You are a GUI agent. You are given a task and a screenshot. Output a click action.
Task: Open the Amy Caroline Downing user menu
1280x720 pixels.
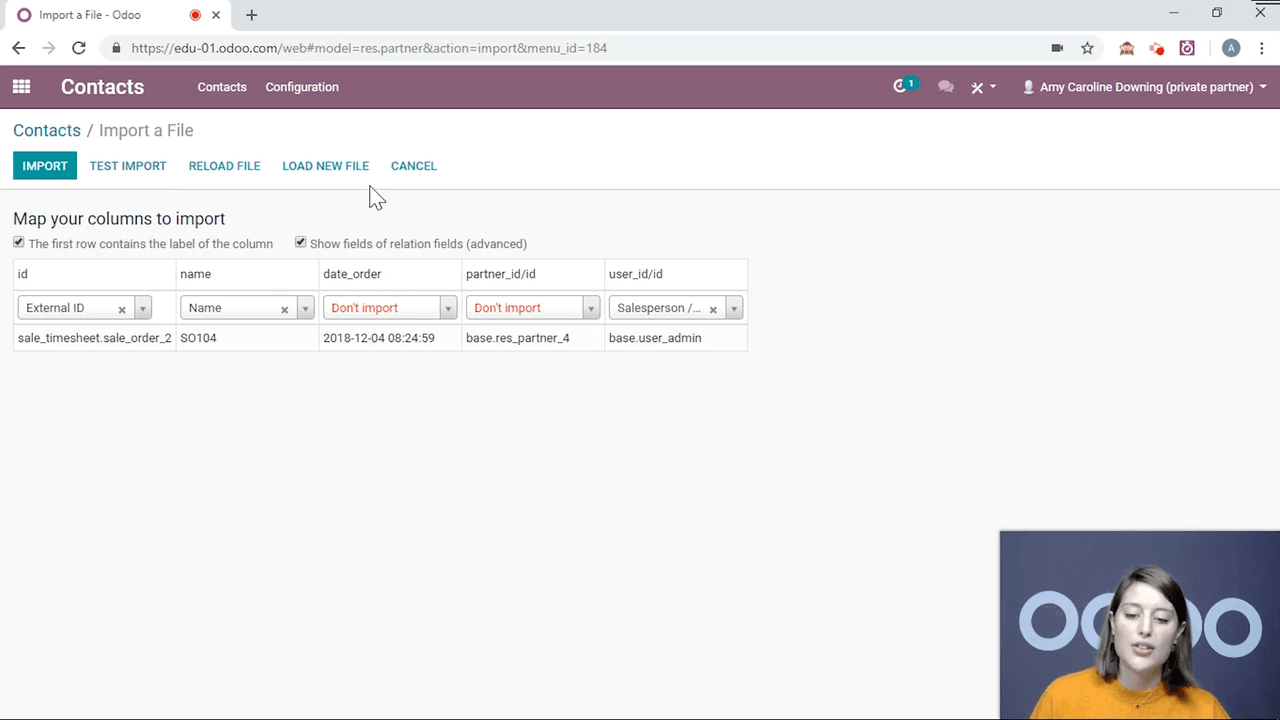coord(1145,87)
